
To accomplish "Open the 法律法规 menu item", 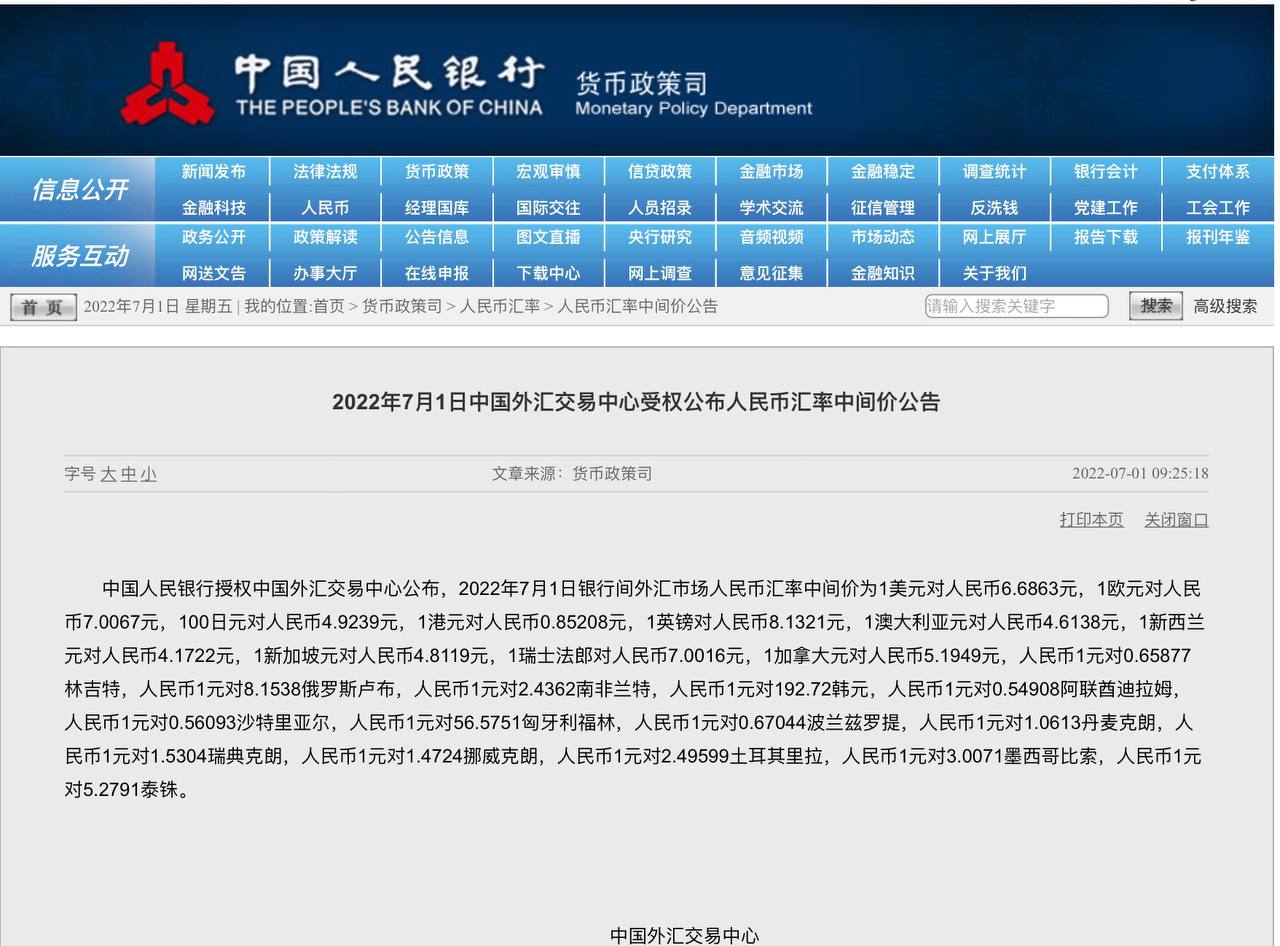I will pos(325,172).
